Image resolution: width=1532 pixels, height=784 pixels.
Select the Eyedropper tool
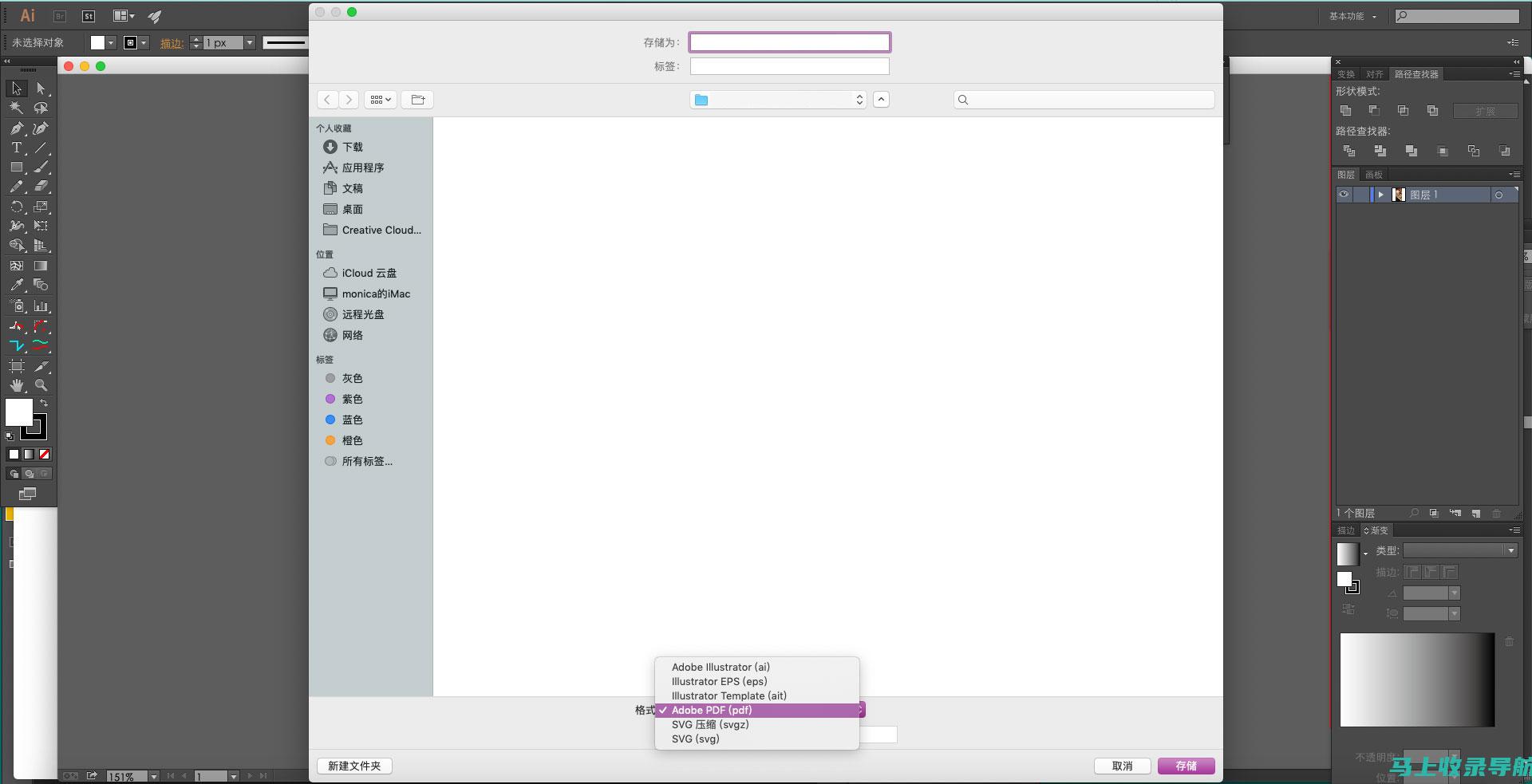[x=16, y=285]
